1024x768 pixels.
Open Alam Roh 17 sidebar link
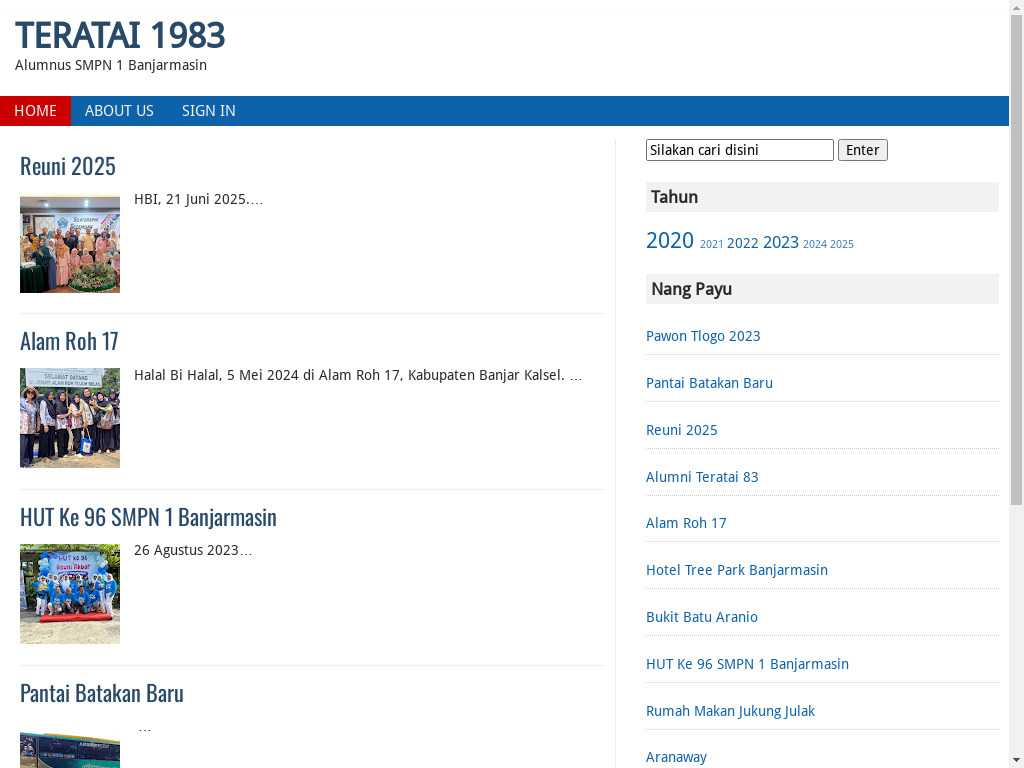tap(686, 523)
